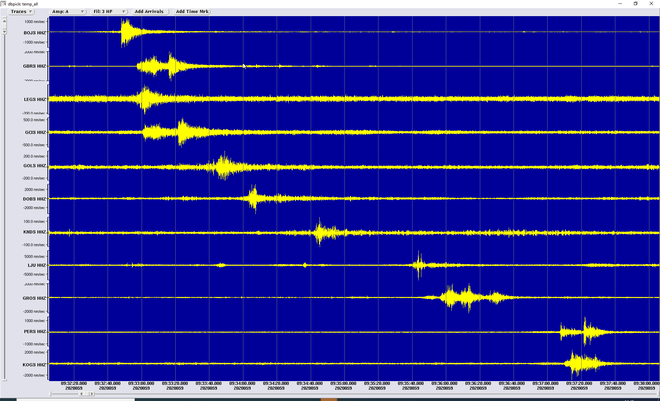Click the 5000 nm/sec scale label on LJU

(35, 256)
